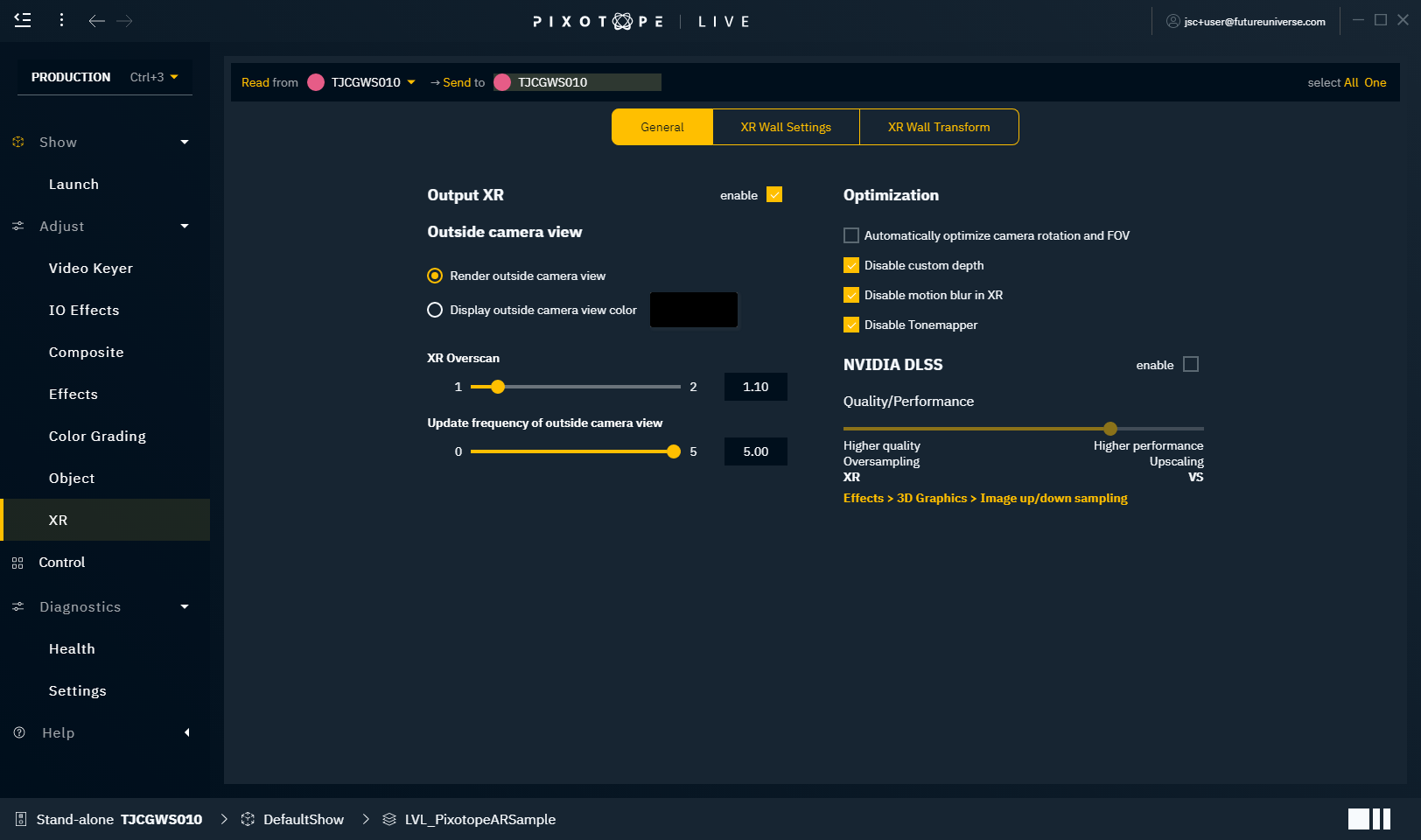Uncheck Disable motion blur in XR

[x=851, y=295]
